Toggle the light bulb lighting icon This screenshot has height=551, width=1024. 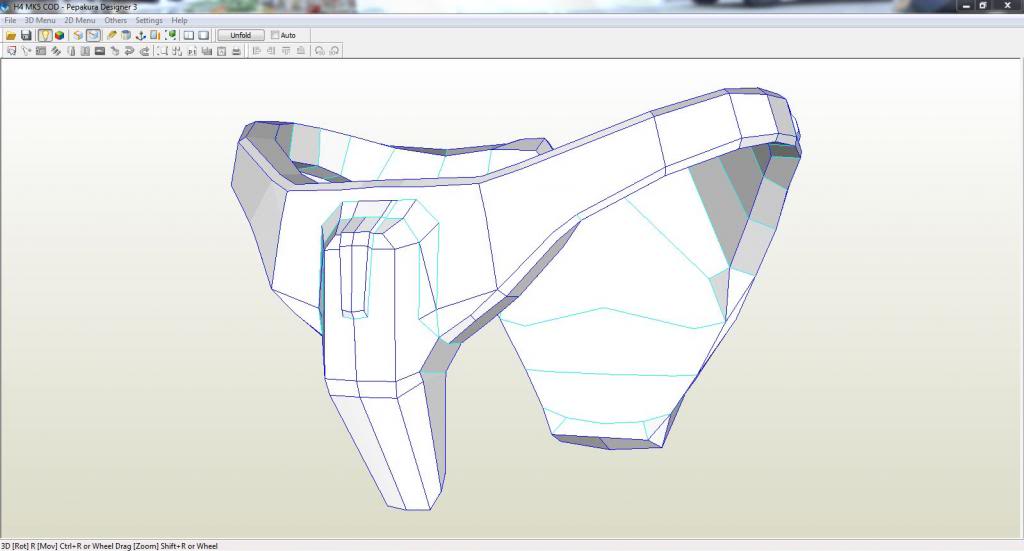[x=44, y=35]
